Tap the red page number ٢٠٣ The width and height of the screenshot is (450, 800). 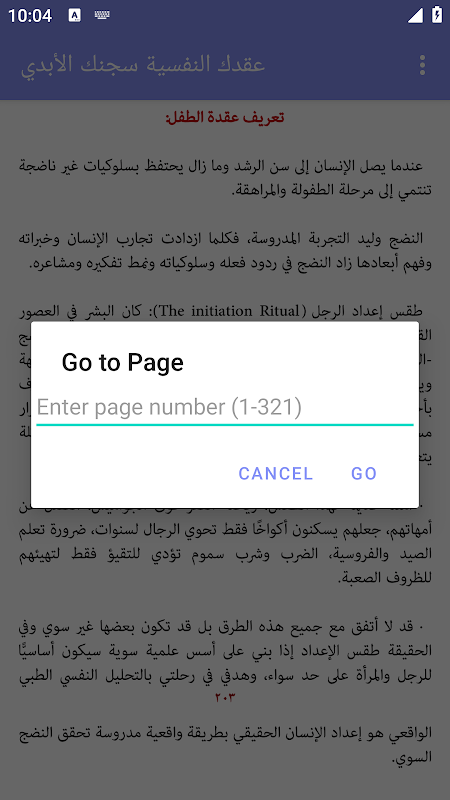coord(224,697)
